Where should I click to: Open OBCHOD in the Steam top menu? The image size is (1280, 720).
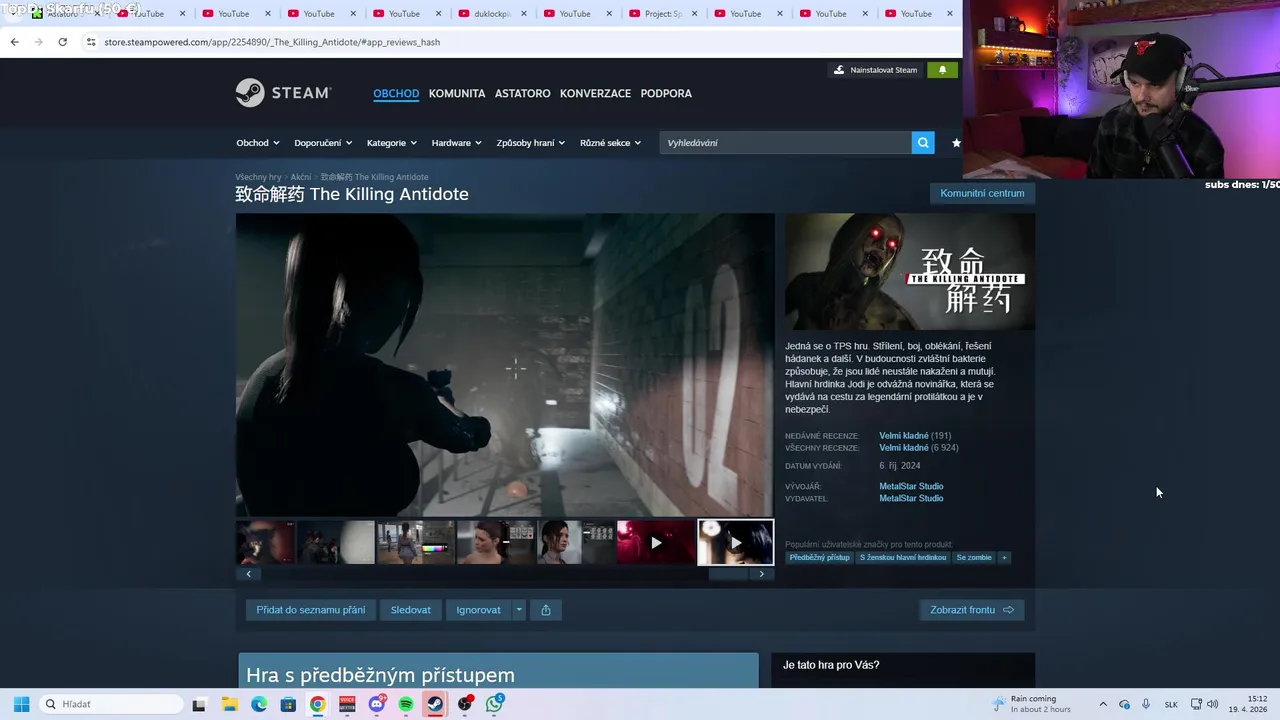(396, 93)
